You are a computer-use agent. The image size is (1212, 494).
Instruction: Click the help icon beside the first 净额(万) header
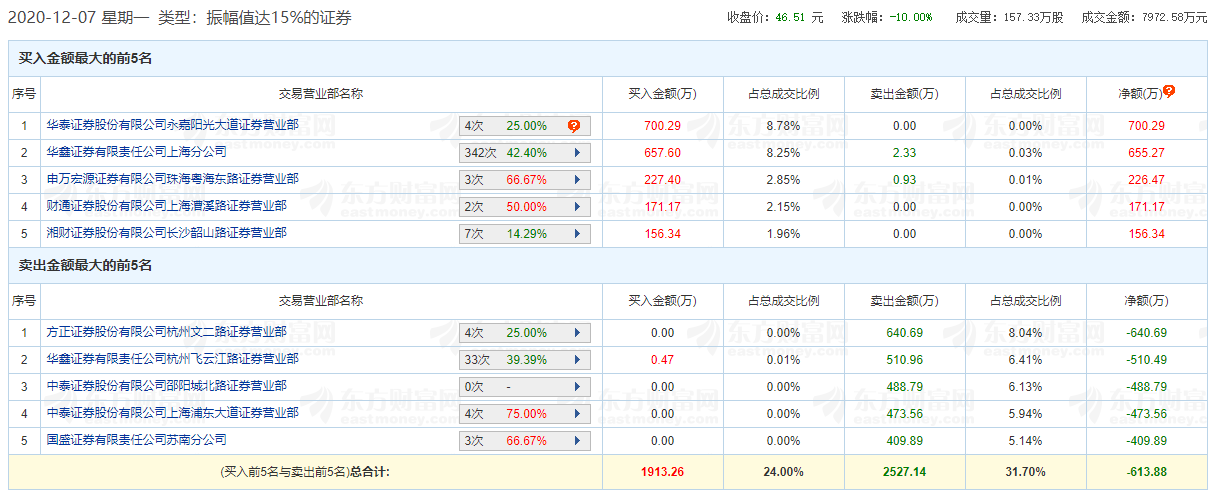coord(1168,91)
